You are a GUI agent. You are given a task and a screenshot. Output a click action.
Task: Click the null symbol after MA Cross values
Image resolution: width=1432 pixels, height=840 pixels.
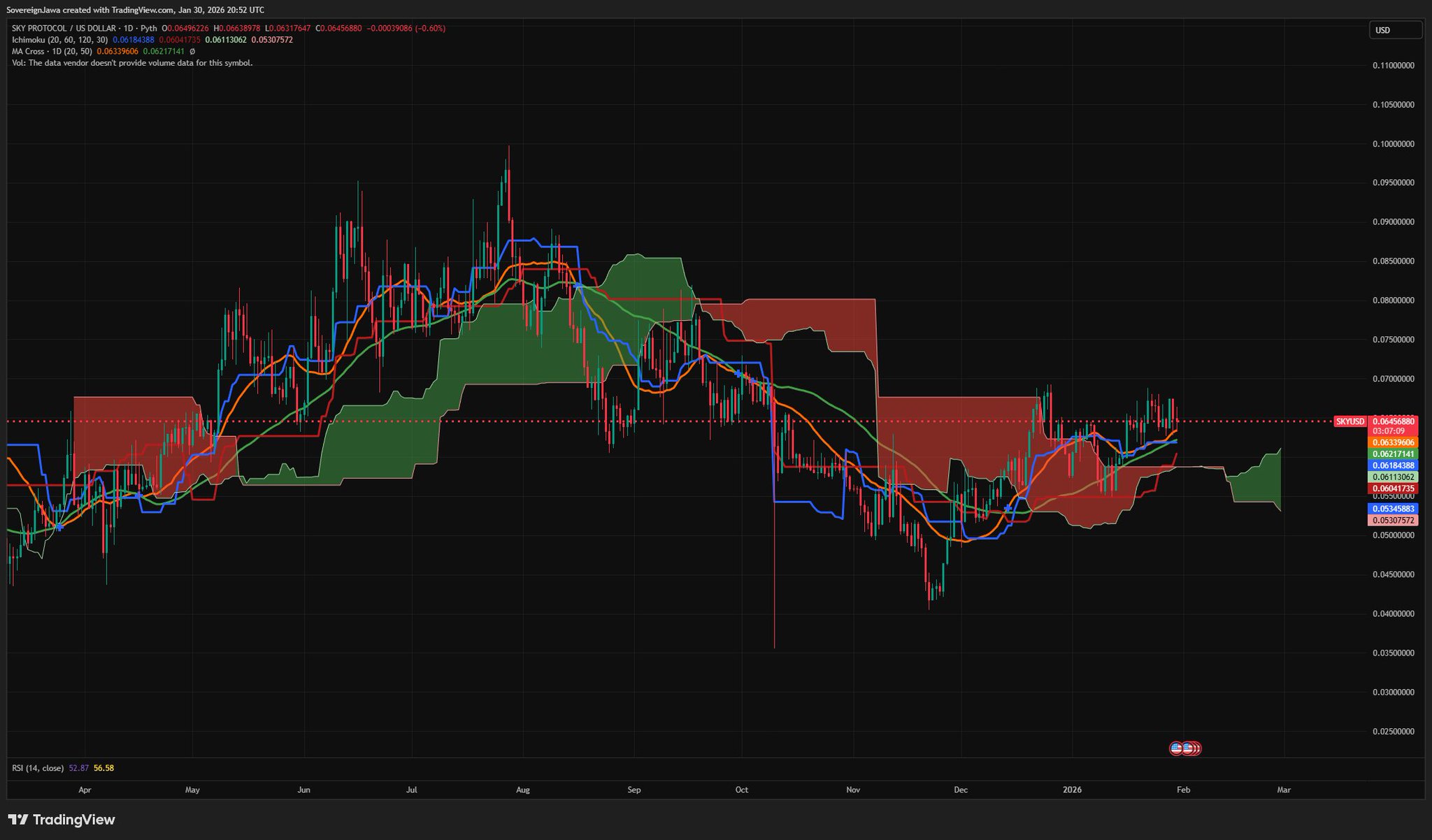pos(192,51)
